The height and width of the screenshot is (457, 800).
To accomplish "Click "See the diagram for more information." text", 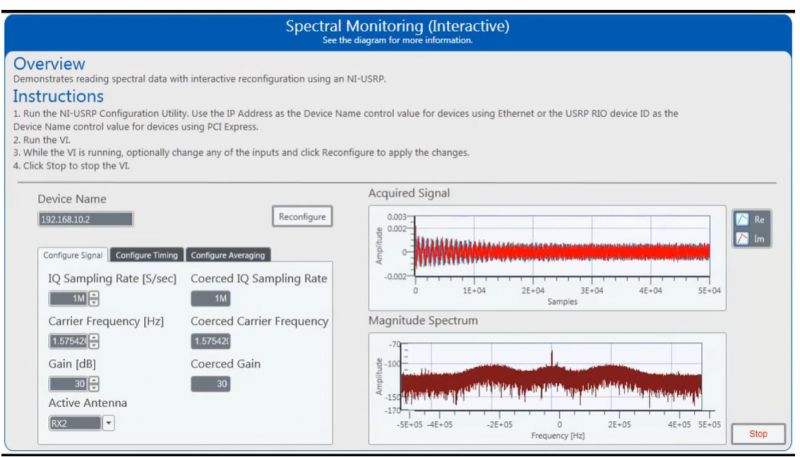I will (x=397, y=40).
